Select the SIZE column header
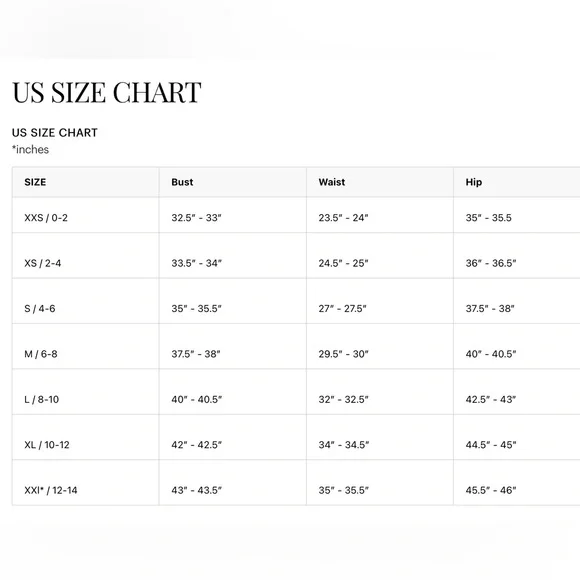Viewport: 580px width, 580px height. click(35, 182)
